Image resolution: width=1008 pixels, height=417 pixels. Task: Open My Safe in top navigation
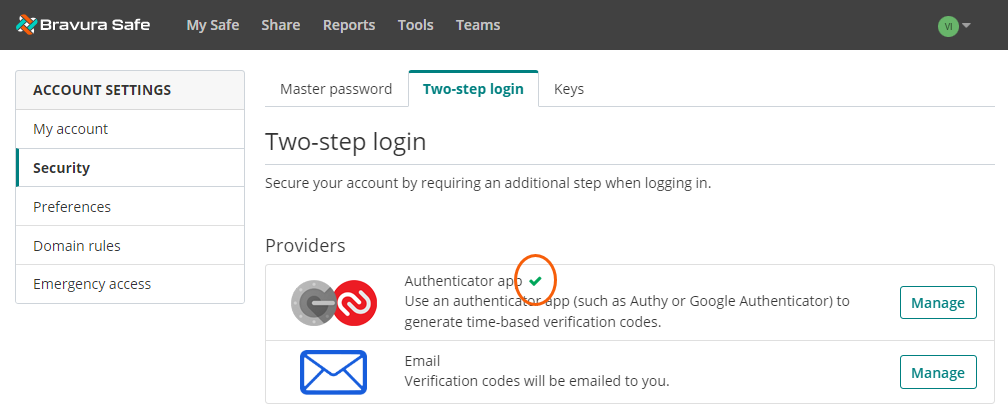213,25
